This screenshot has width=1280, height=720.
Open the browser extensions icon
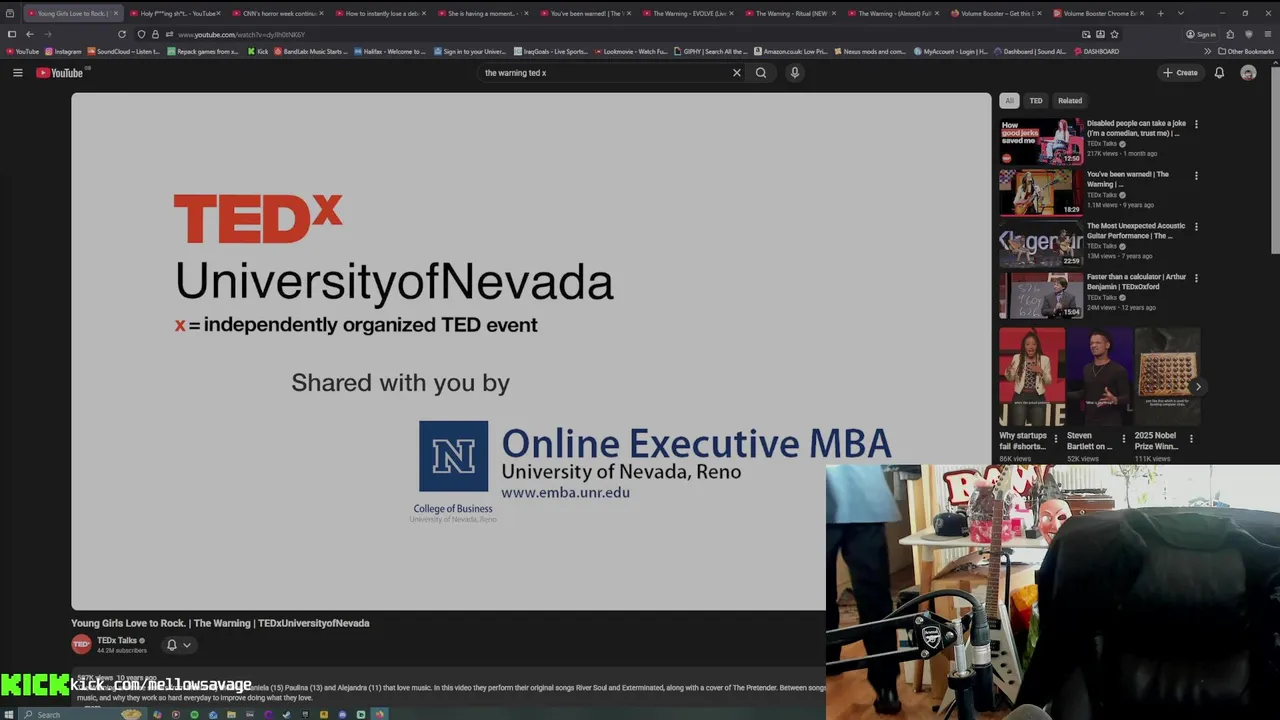(x=1230, y=34)
